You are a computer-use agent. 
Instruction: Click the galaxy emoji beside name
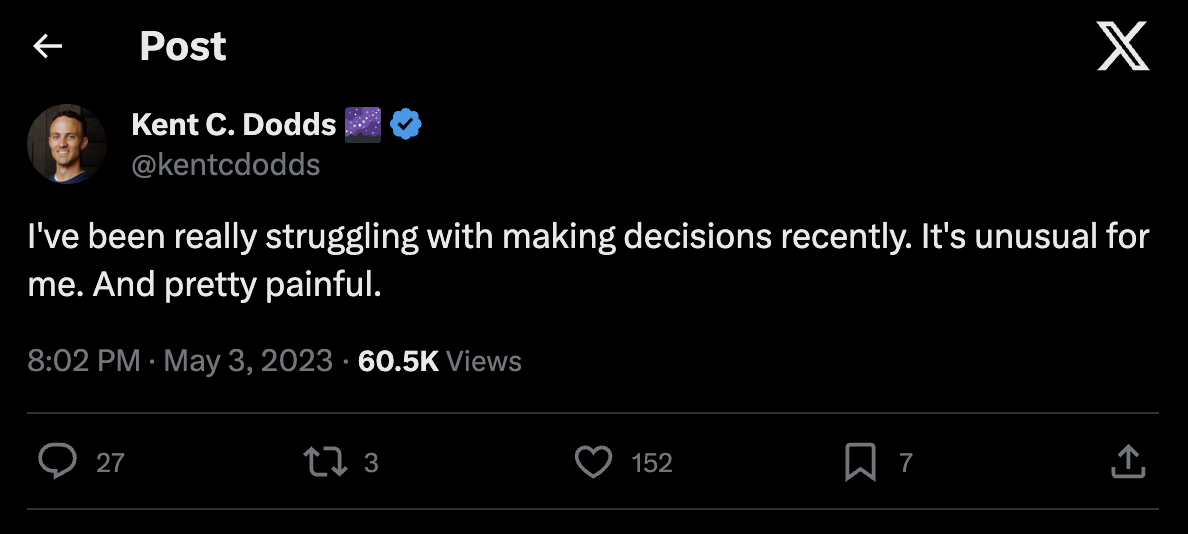pos(362,125)
